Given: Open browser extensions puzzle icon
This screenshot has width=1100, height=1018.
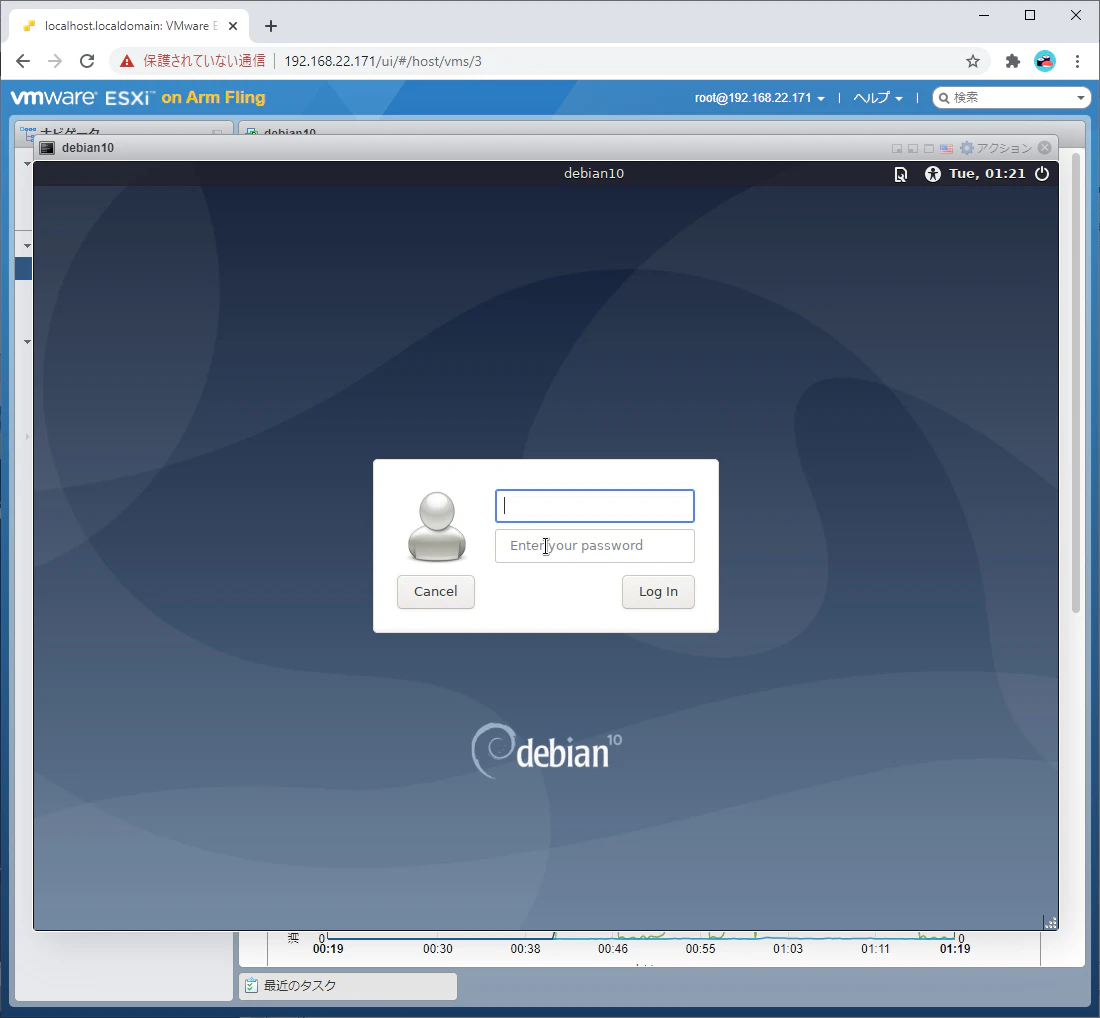Looking at the screenshot, I should tap(1012, 61).
